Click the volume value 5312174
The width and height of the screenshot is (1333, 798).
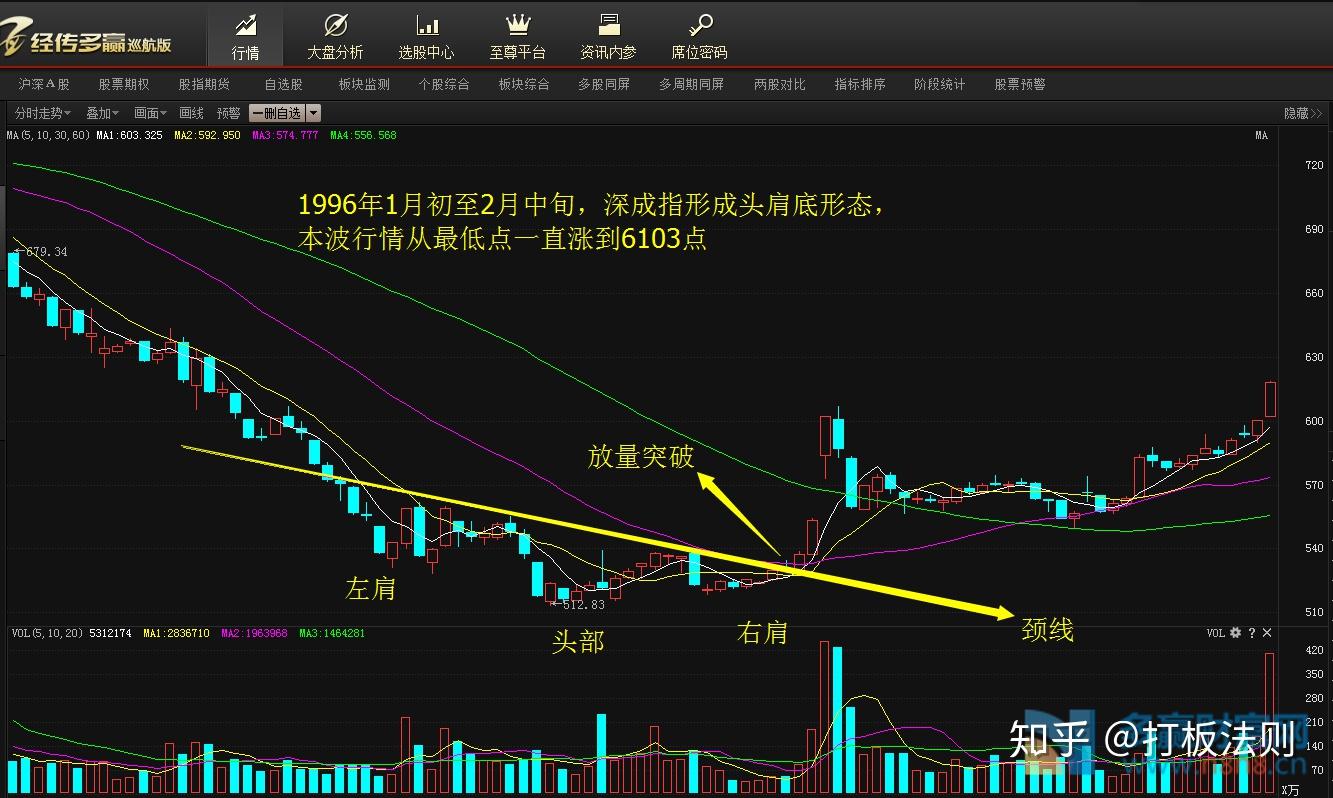pos(110,633)
